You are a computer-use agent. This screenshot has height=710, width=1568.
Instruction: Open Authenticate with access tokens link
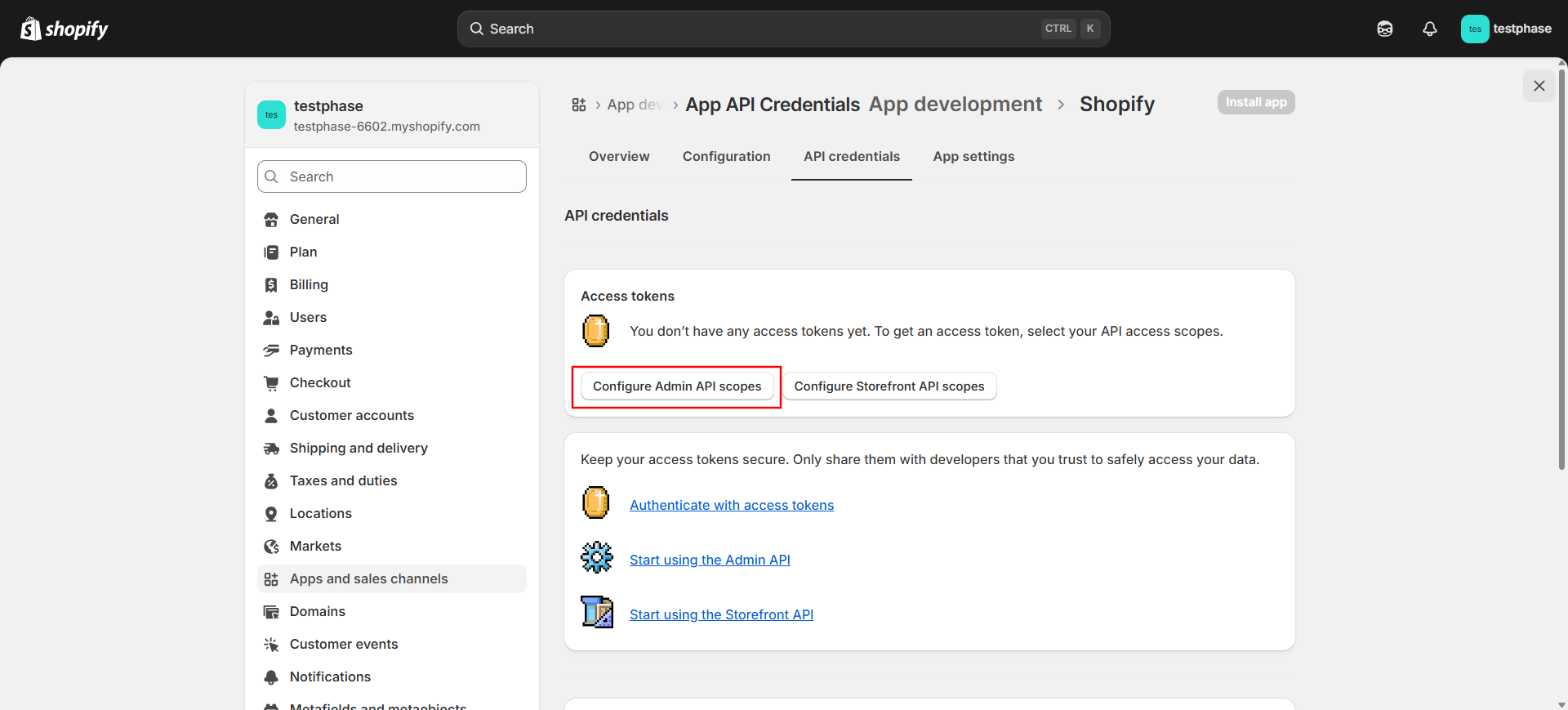click(732, 505)
